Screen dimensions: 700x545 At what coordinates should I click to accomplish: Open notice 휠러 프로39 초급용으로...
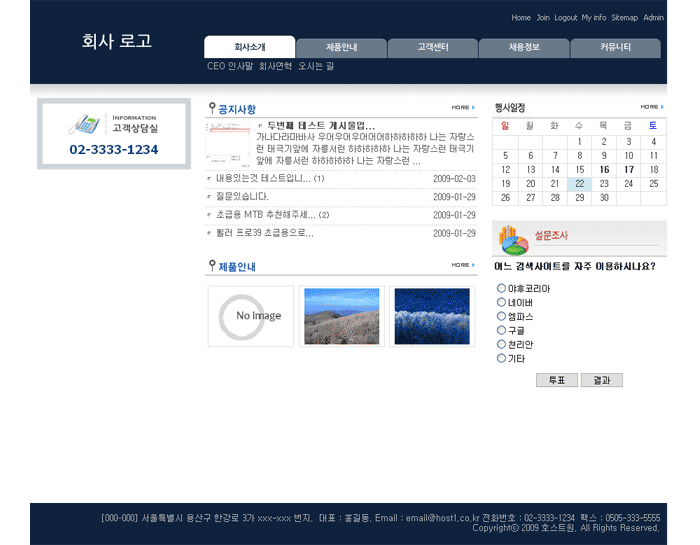(x=265, y=233)
